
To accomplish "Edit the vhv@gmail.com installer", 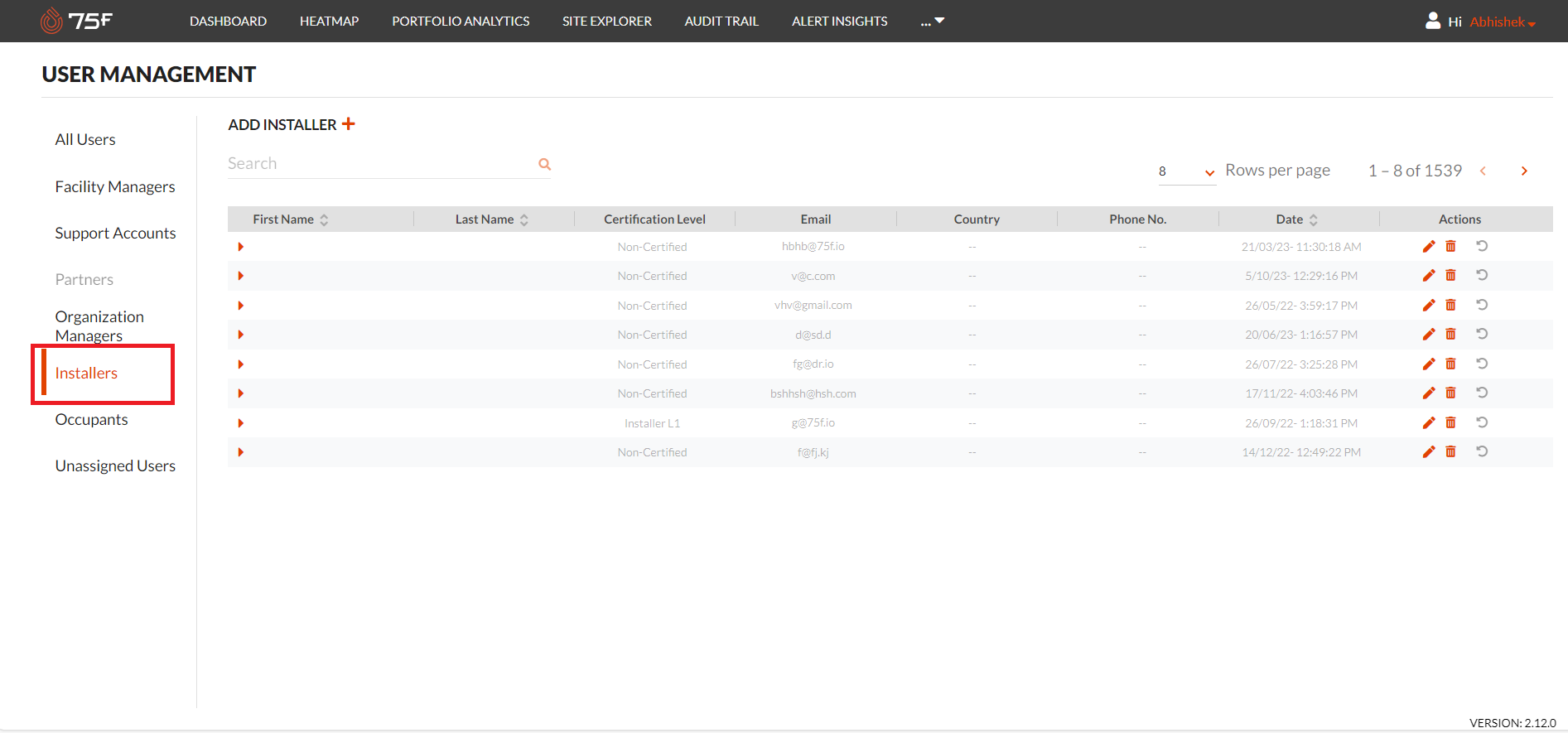I will point(1429,306).
